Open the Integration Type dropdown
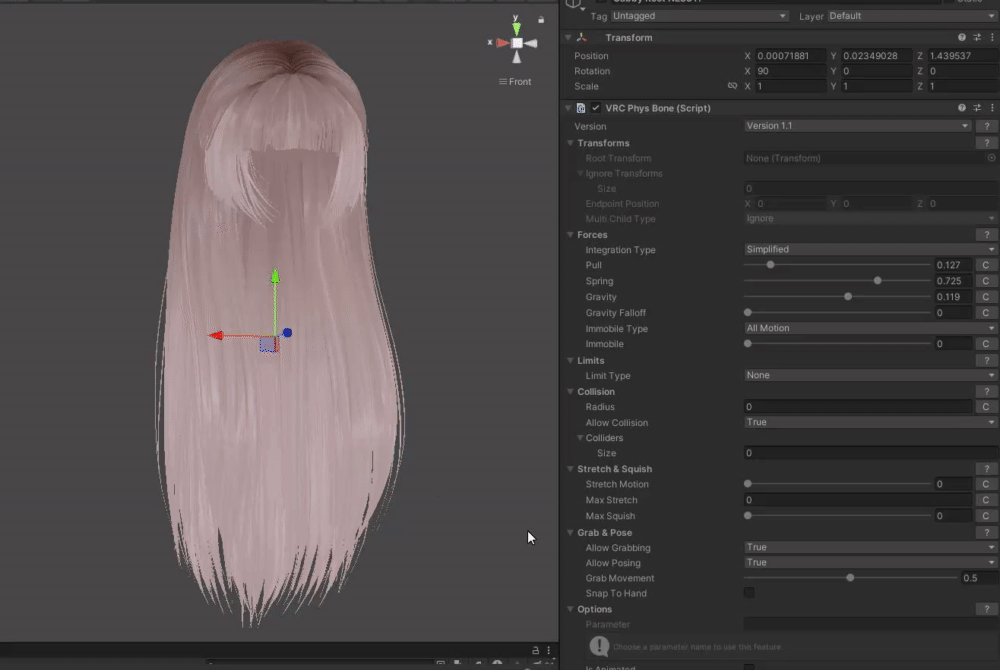The image size is (1000, 670). [870, 249]
